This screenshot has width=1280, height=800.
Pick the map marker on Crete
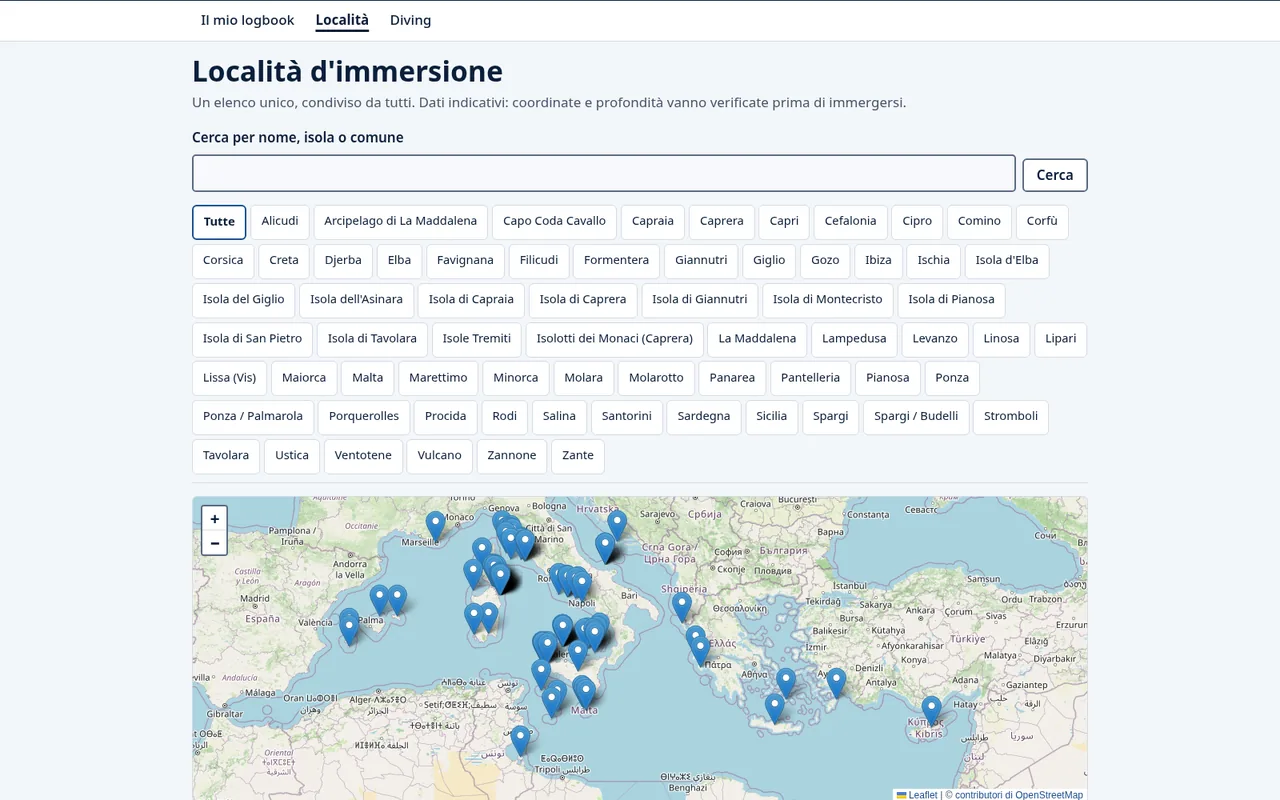coord(774,708)
